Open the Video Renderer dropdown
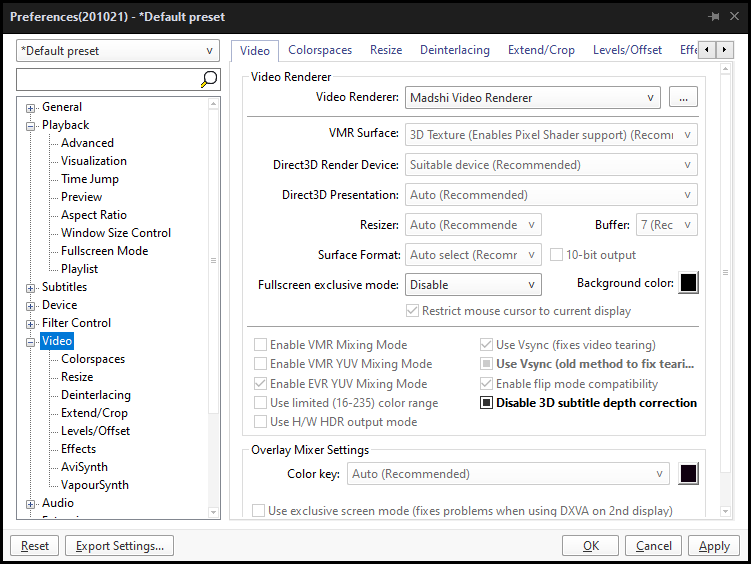 tap(533, 98)
